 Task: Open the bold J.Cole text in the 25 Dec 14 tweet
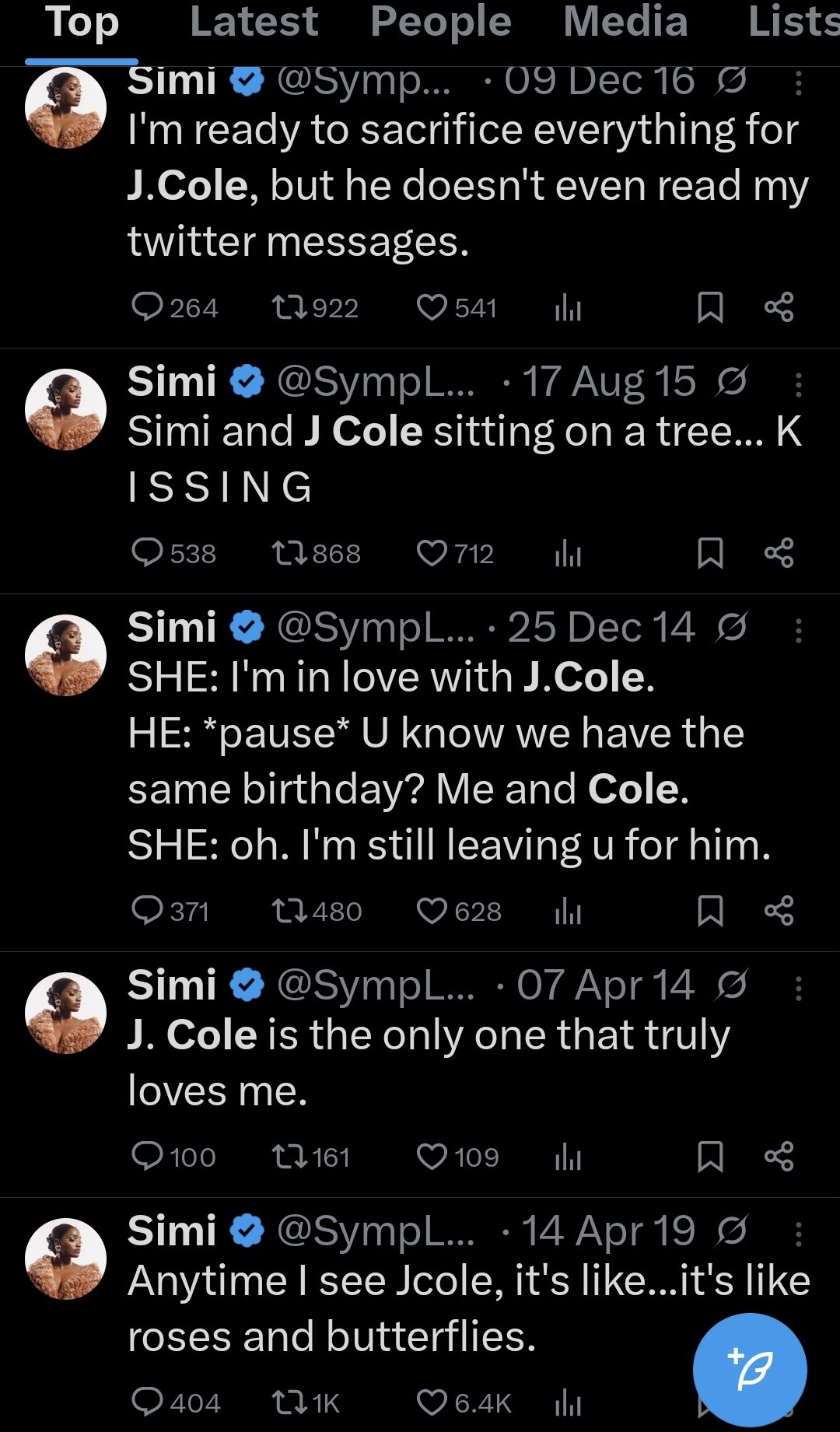[x=583, y=677]
